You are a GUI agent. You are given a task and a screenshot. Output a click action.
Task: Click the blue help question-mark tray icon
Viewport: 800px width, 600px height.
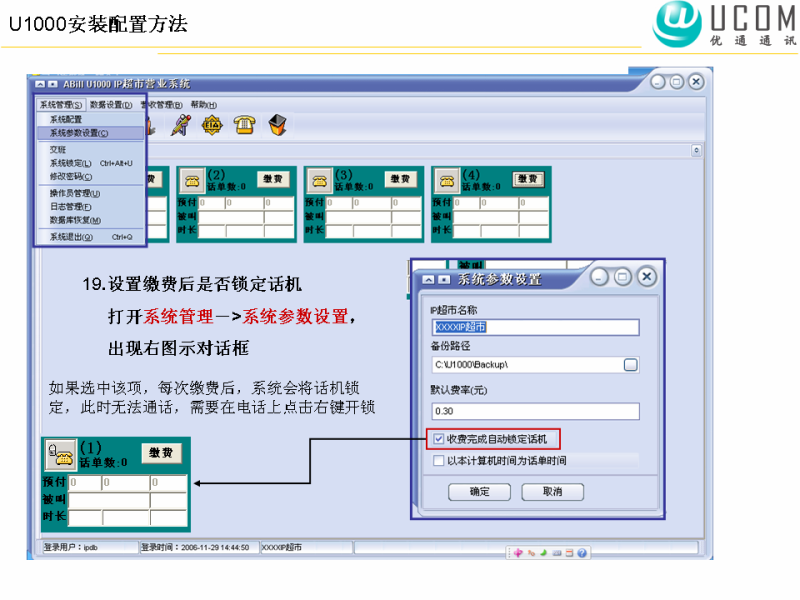pos(582,553)
